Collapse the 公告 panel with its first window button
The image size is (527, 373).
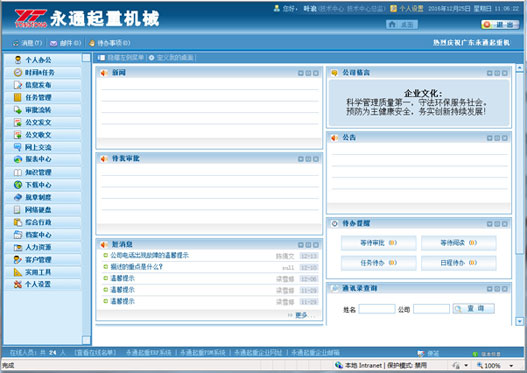click(489, 138)
